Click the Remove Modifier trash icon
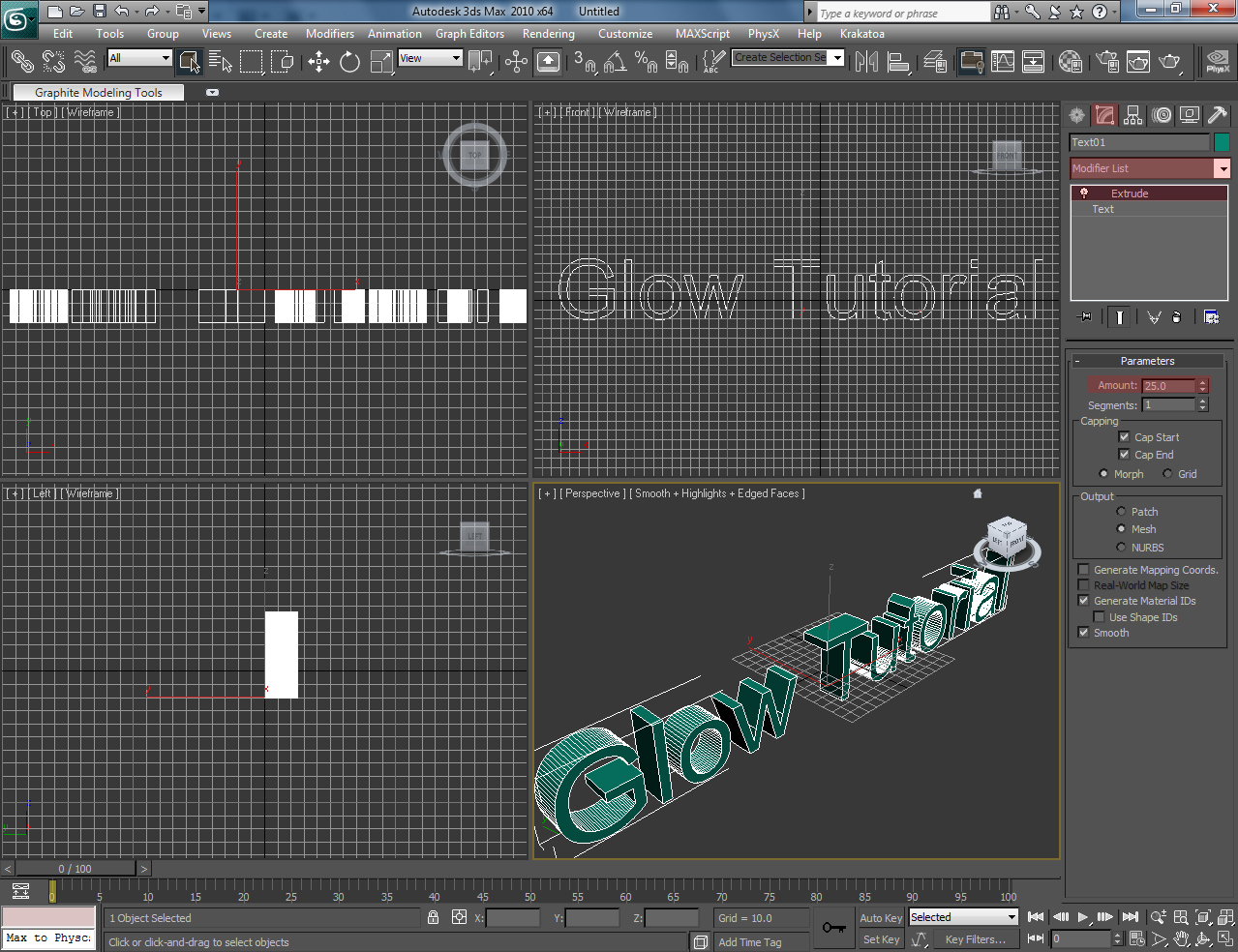Viewport: 1238px width, 952px height. point(1177,316)
